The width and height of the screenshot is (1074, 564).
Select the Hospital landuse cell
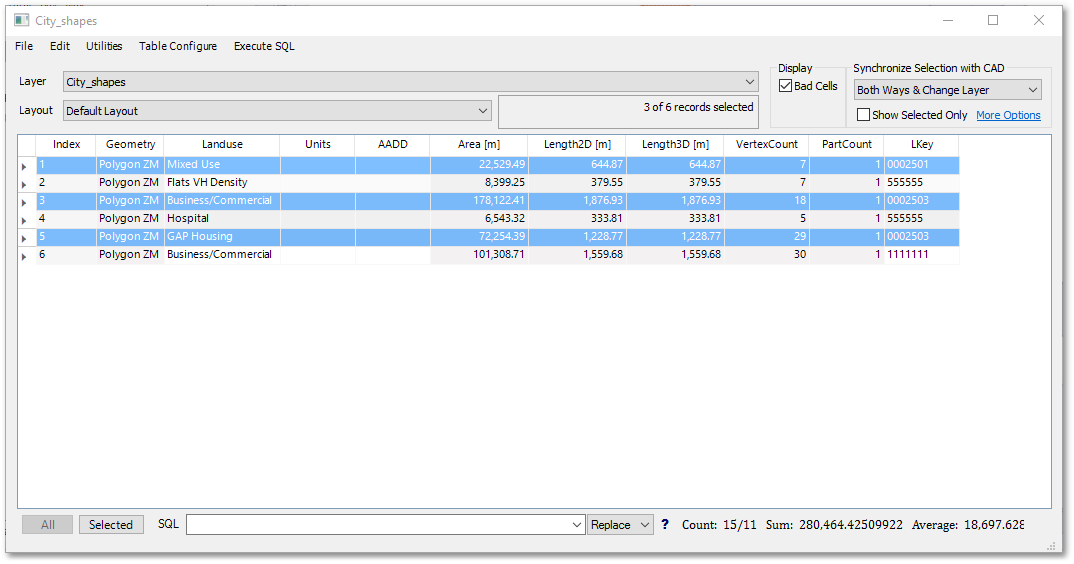pyautogui.click(x=222, y=218)
